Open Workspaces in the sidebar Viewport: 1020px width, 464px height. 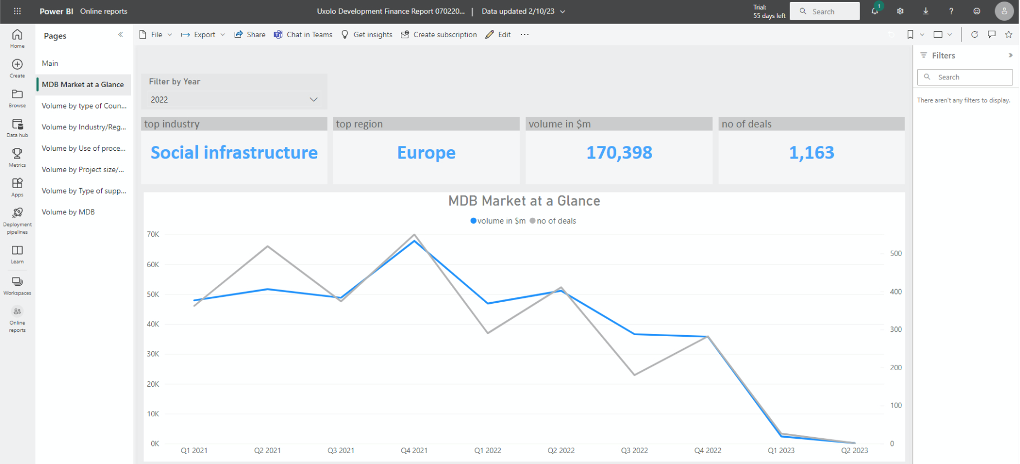(18, 285)
